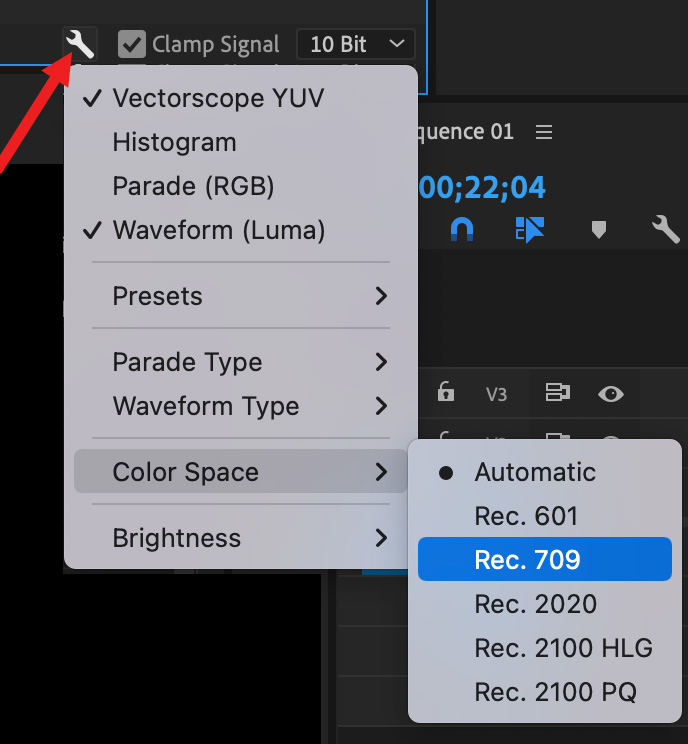Toggle track lock on V3

click(x=446, y=393)
